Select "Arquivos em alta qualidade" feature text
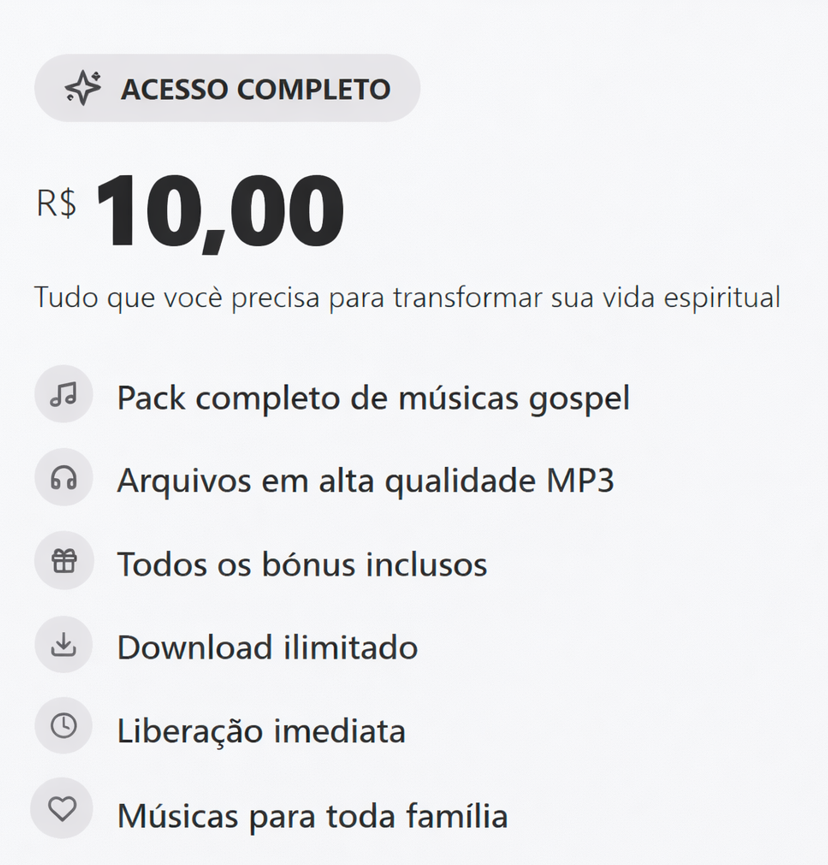The height and width of the screenshot is (865, 828). [x=326, y=481]
